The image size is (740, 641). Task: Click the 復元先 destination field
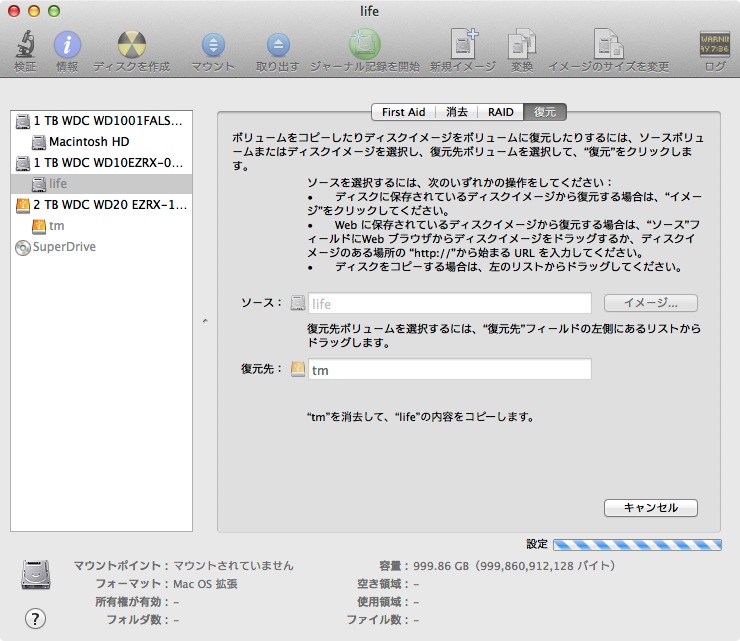(x=449, y=370)
